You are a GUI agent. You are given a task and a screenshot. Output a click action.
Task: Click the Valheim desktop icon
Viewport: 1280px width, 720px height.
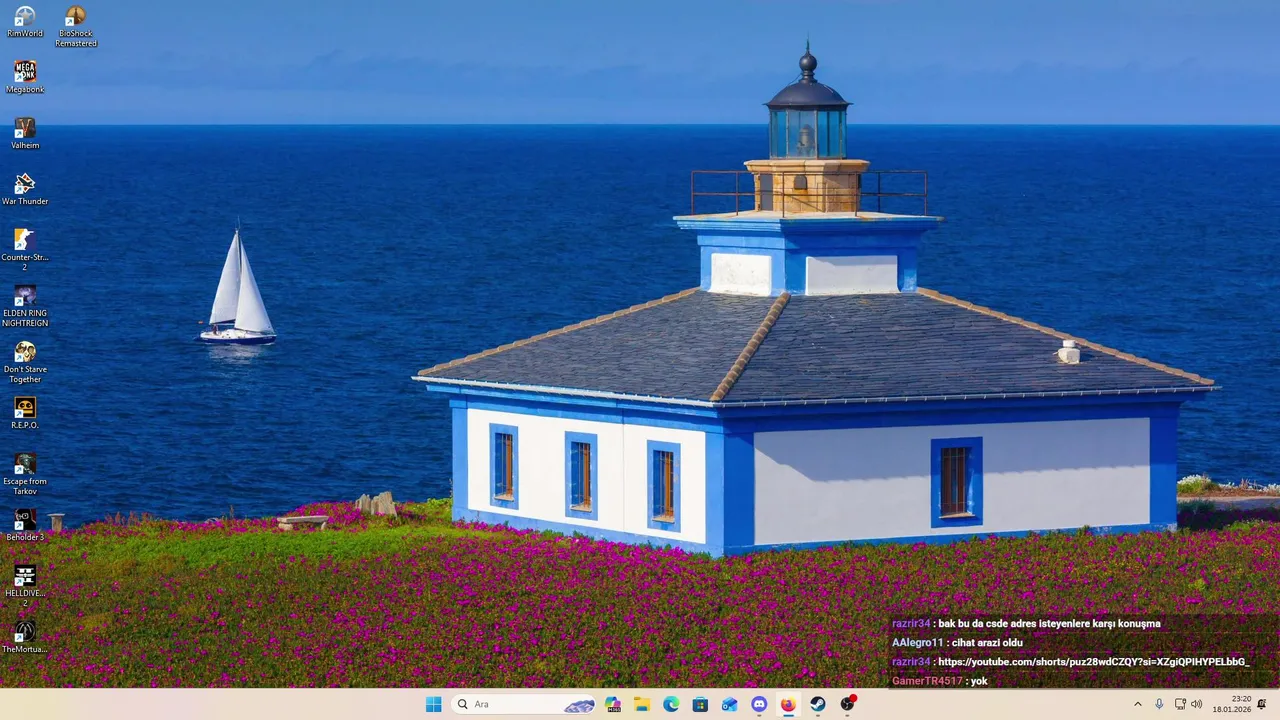(25, 134)
